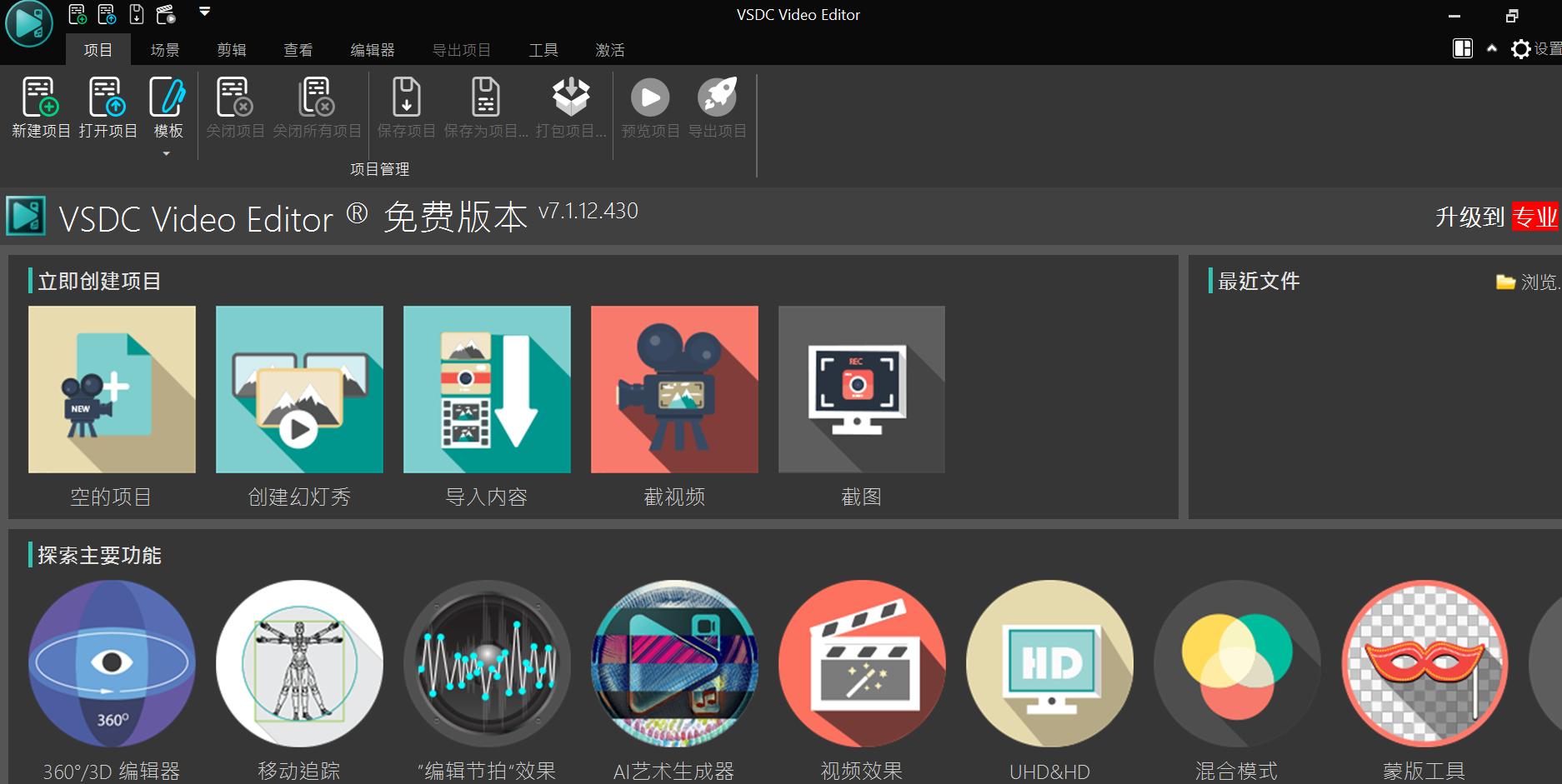Open the 编辑器 tab
Image resolution: width=1562 pixels, height=784 pixels.
click(x=373, y=50)
